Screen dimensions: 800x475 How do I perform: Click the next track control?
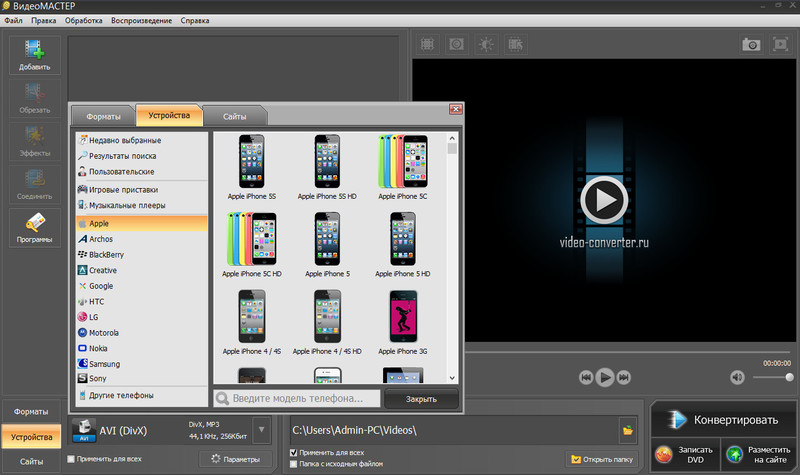click(623, 377)
